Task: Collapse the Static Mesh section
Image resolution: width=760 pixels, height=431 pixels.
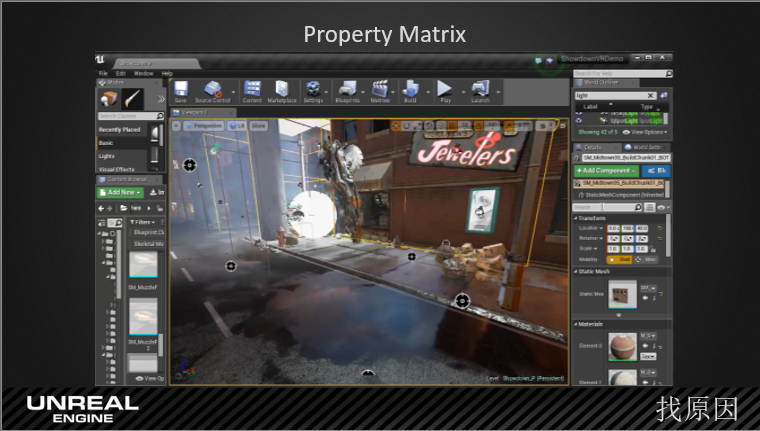Action: [x=575, y=271]
